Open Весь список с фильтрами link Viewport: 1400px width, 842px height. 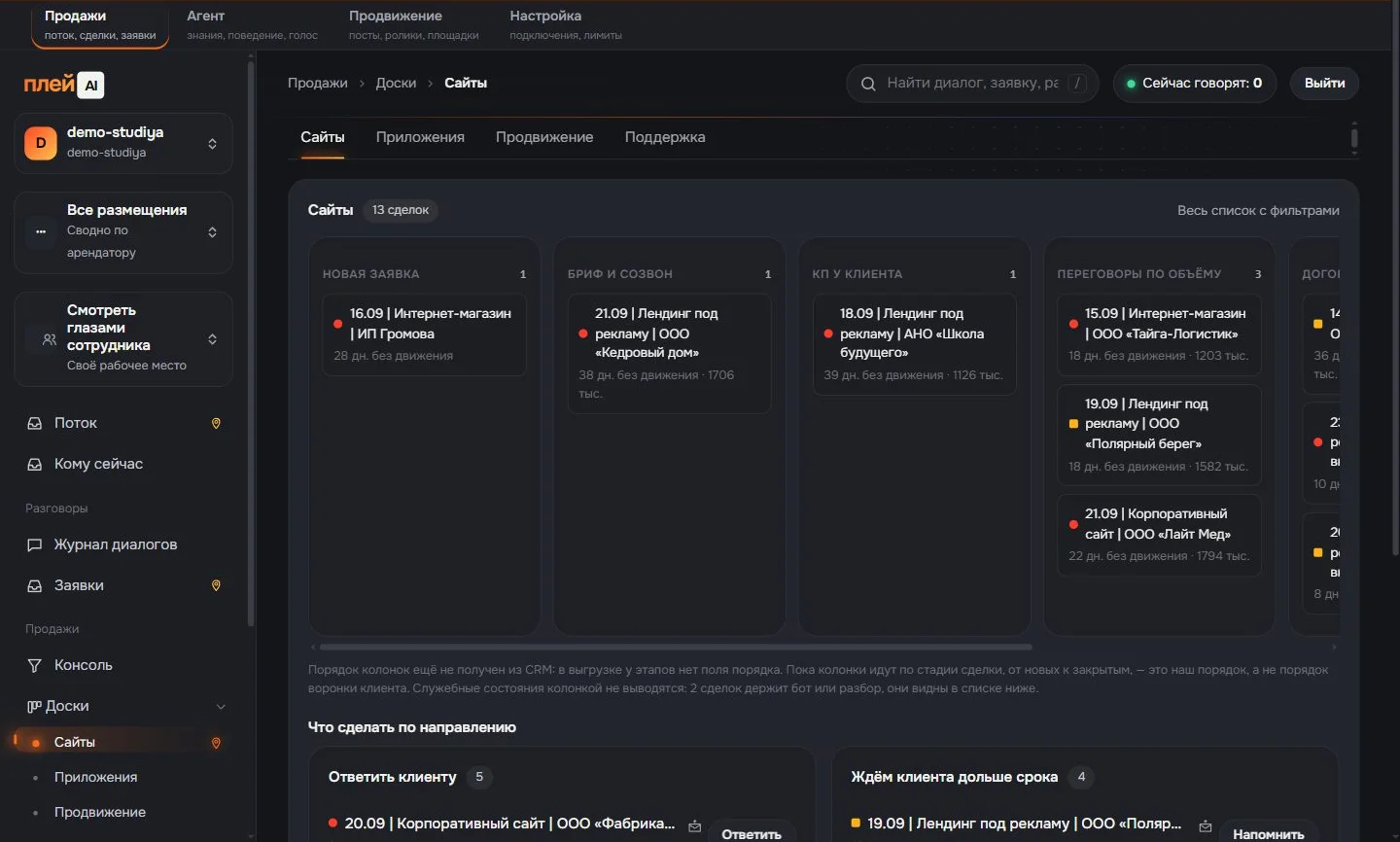[x=1258, y=211]
